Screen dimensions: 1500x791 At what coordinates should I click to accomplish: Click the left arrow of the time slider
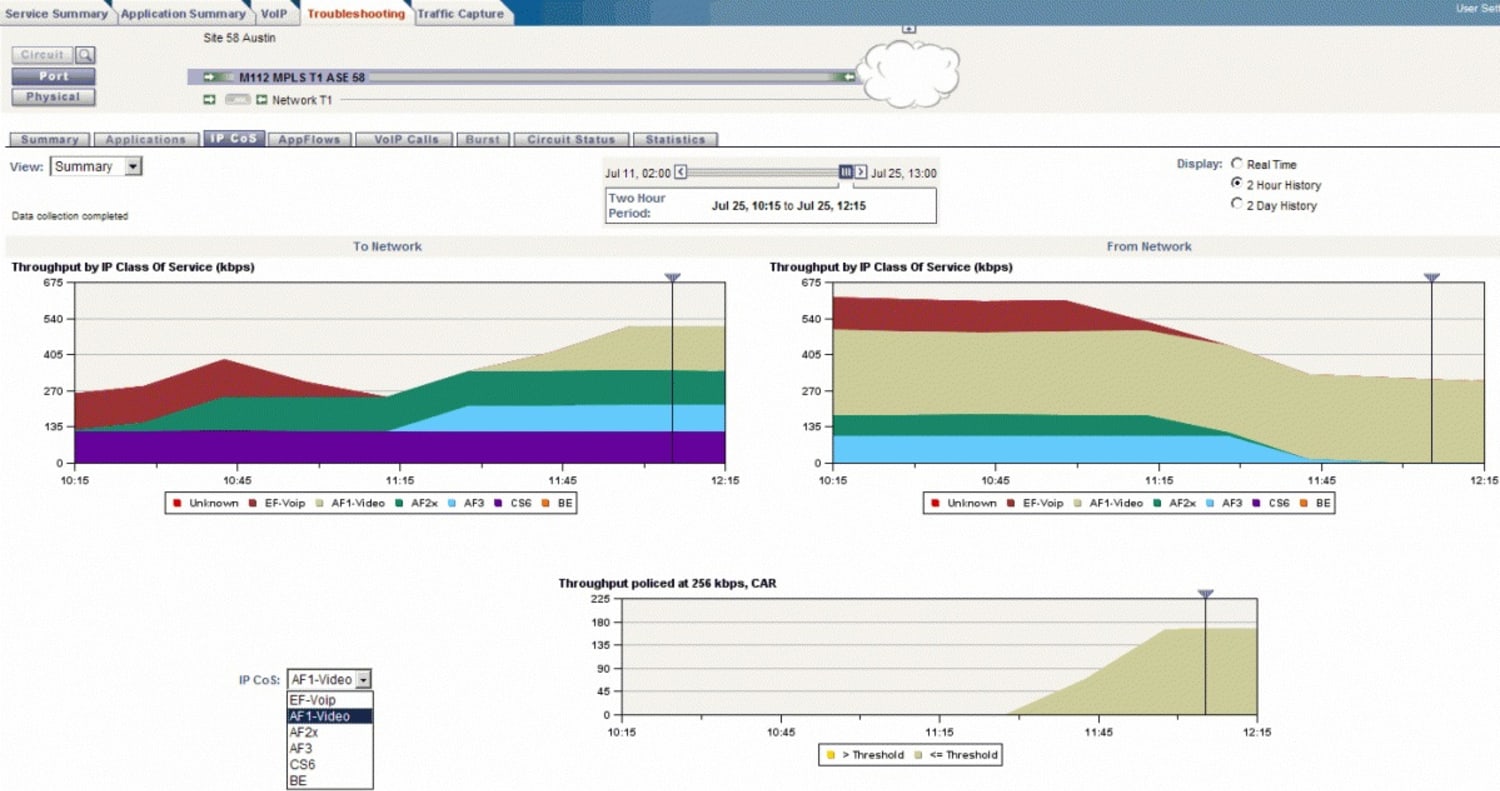(x=680, y=172)
